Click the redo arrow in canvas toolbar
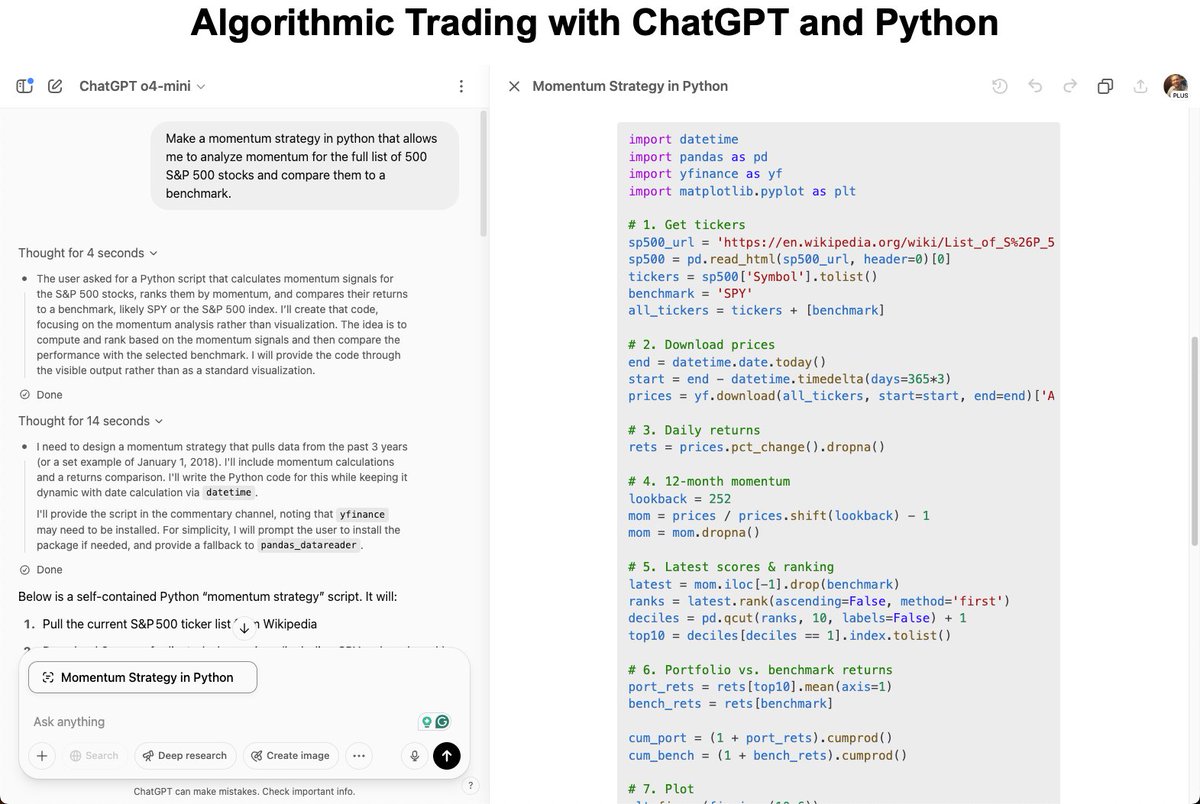1200x804 pixels. [1070, 87]
